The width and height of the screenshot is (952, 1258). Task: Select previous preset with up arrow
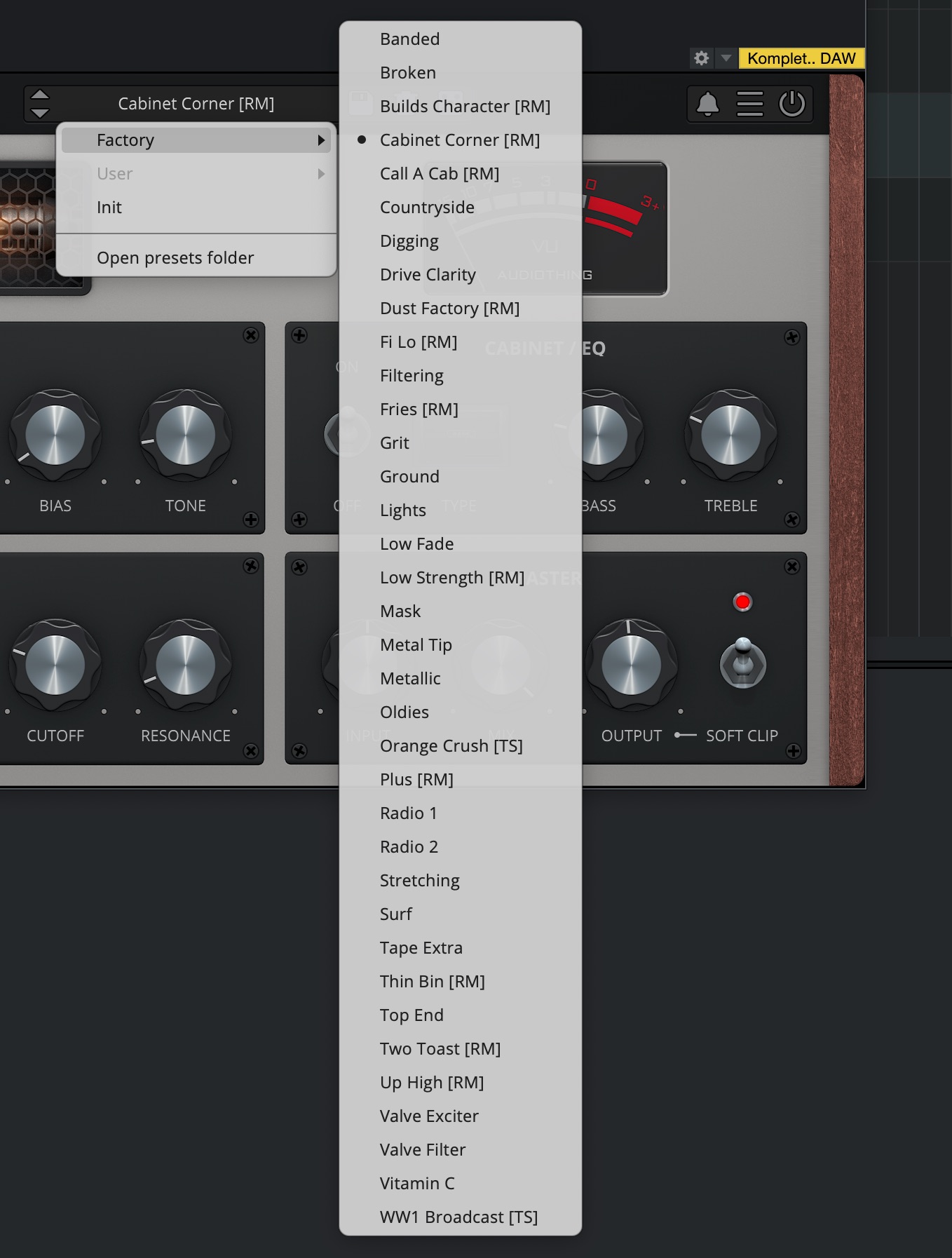click(40, 95)
